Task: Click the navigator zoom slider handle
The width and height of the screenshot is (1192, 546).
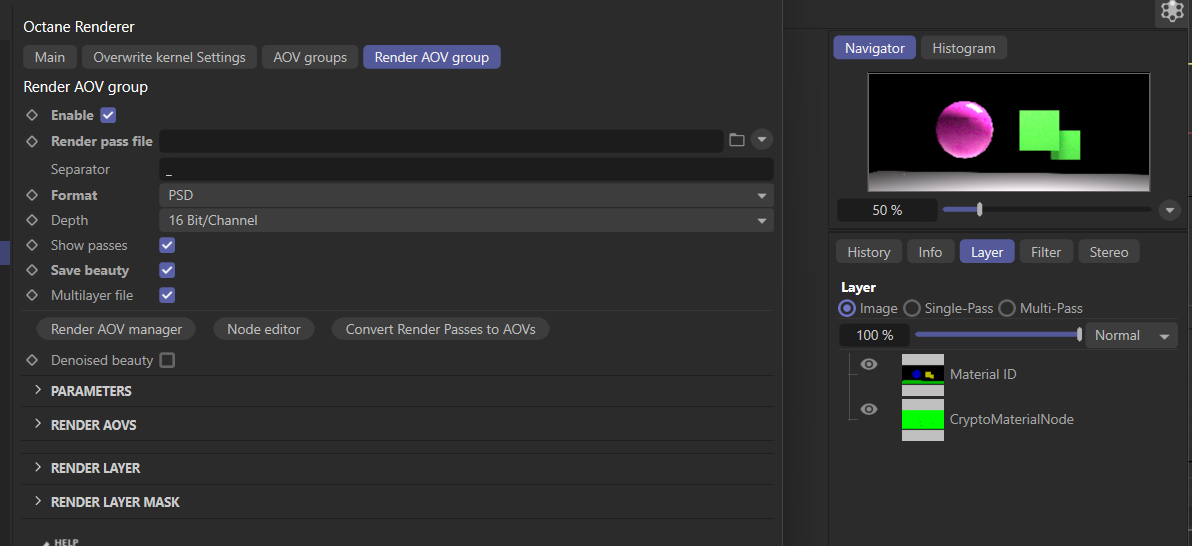Action: (980, 210)
